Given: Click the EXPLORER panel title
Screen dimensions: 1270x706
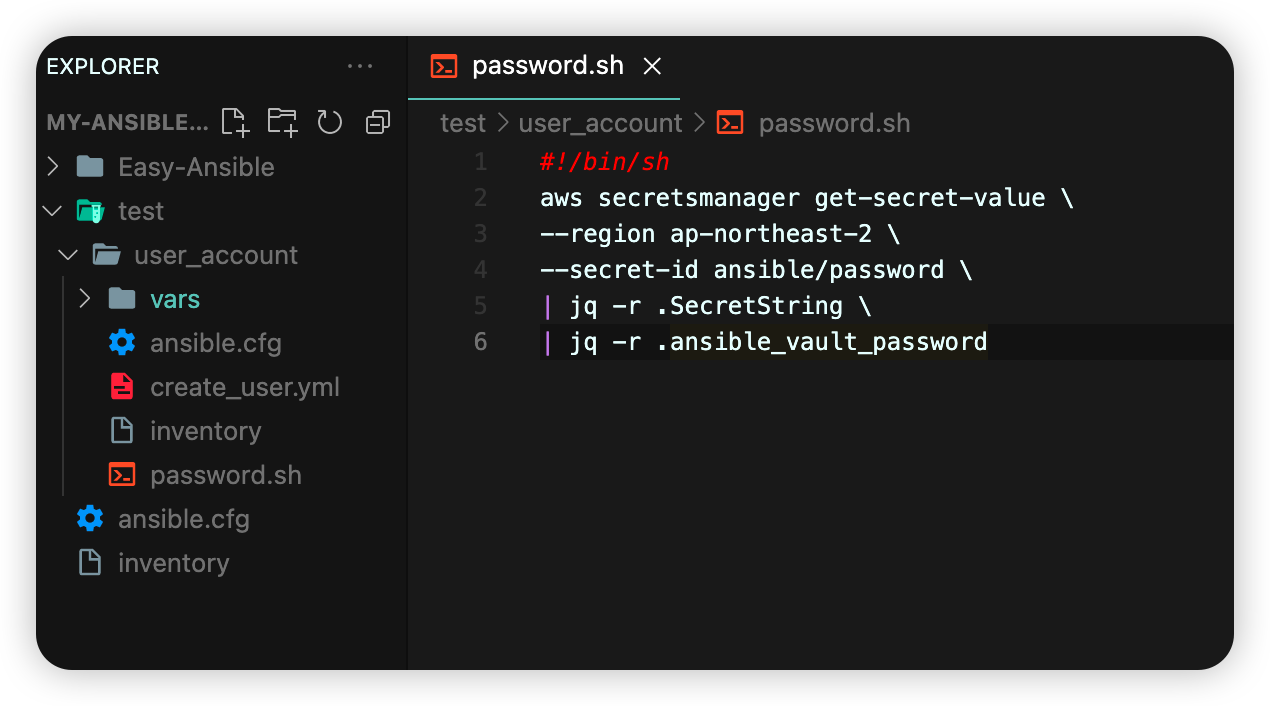Looking at the screenshot, I should click(x=103, y=66).
